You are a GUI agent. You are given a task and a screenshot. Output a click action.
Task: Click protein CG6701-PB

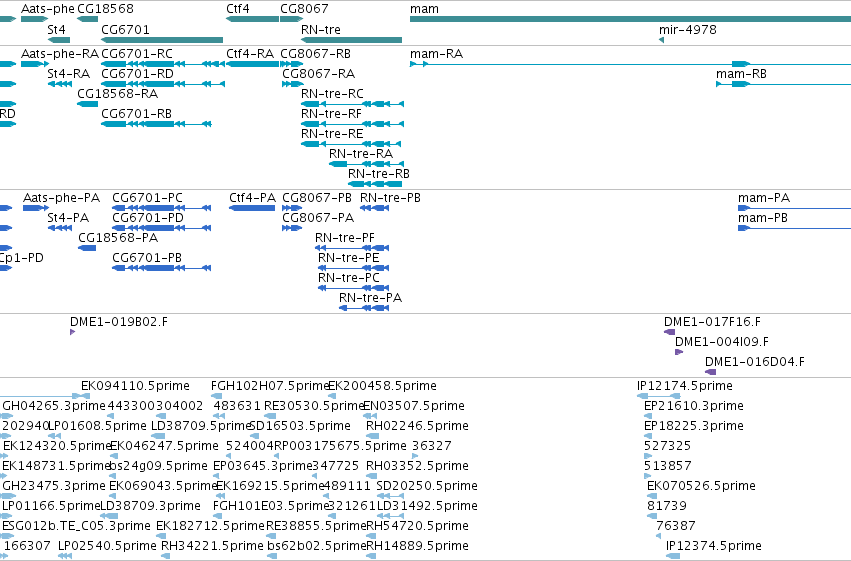tap(161, 268)
